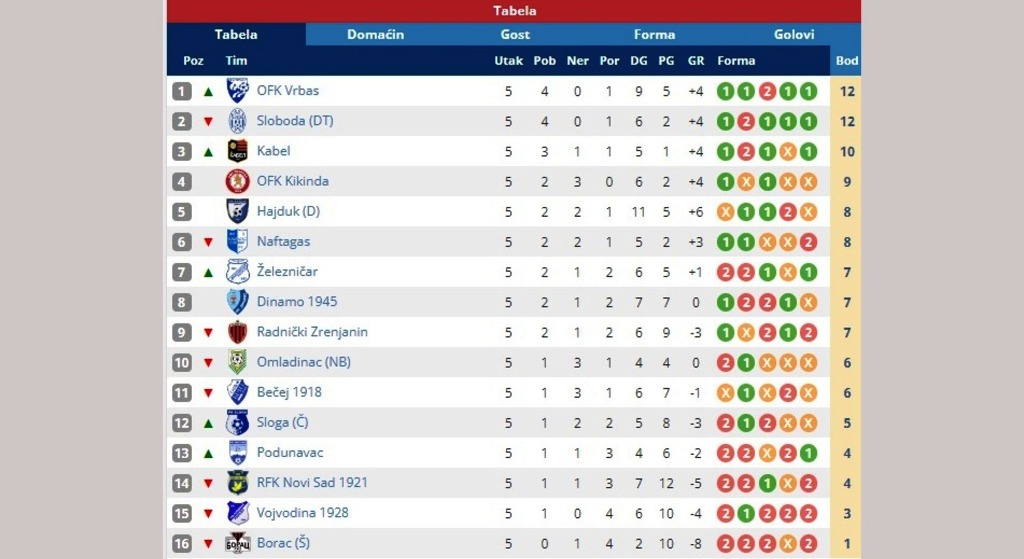The height and width of the screenshot is (559, 1024).
Task: Open the Dinamo 1945 team link
Action: coord(296,302)
